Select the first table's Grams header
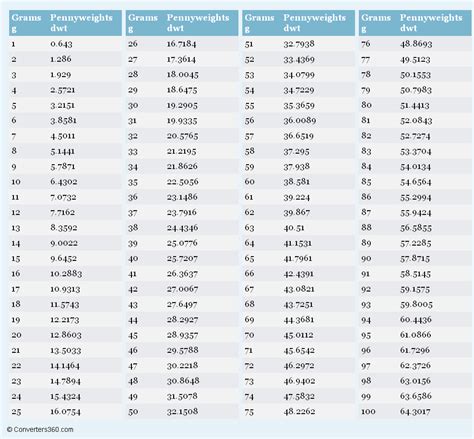Screen dimensions: 474x439 [26, 23]
